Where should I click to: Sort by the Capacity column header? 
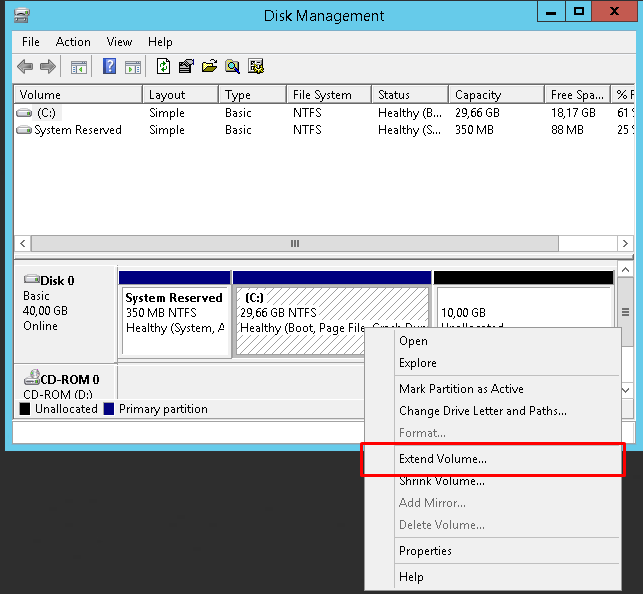(x=496, y=95)
